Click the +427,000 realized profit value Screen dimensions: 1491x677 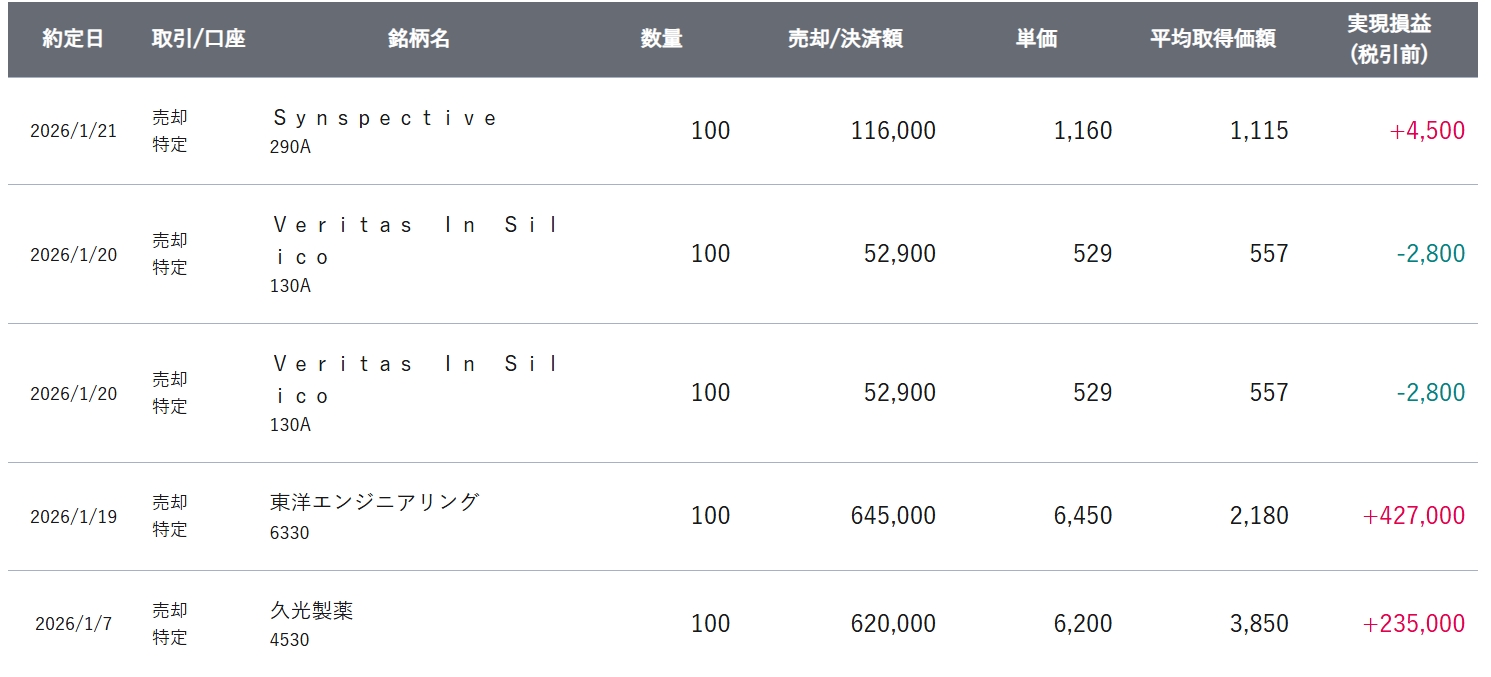1413,516
